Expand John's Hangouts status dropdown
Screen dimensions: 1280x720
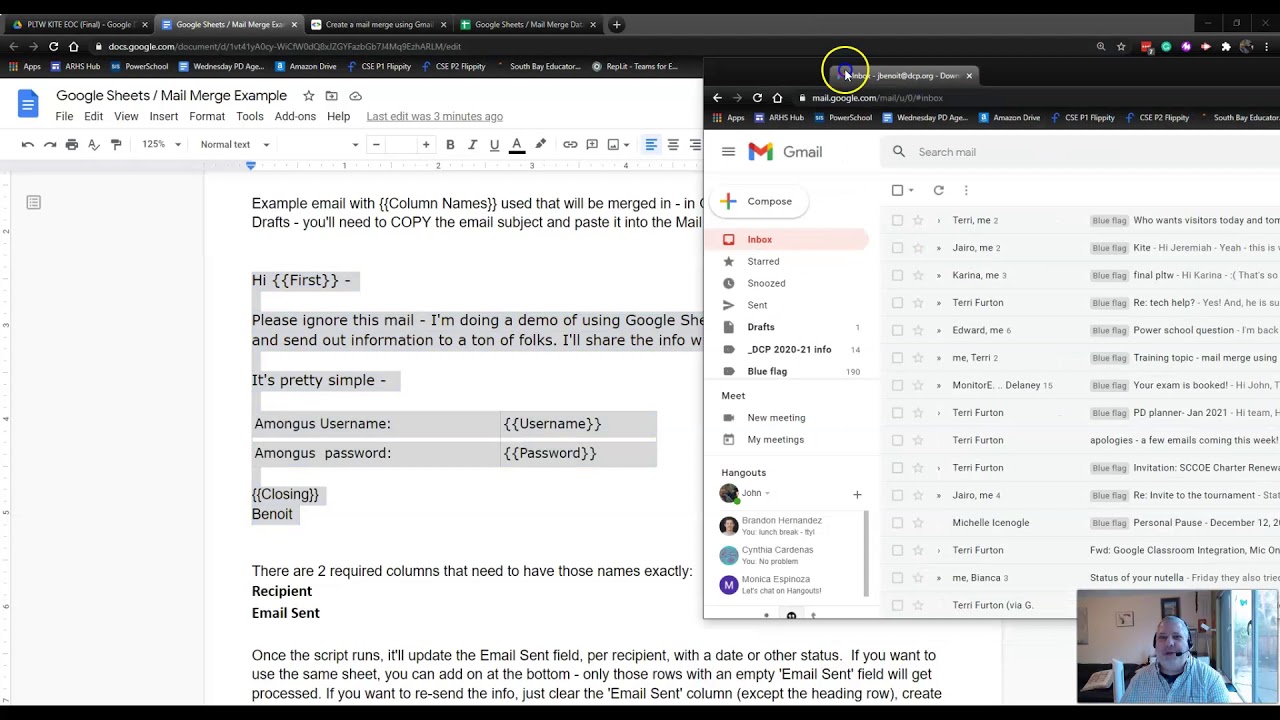767,493
